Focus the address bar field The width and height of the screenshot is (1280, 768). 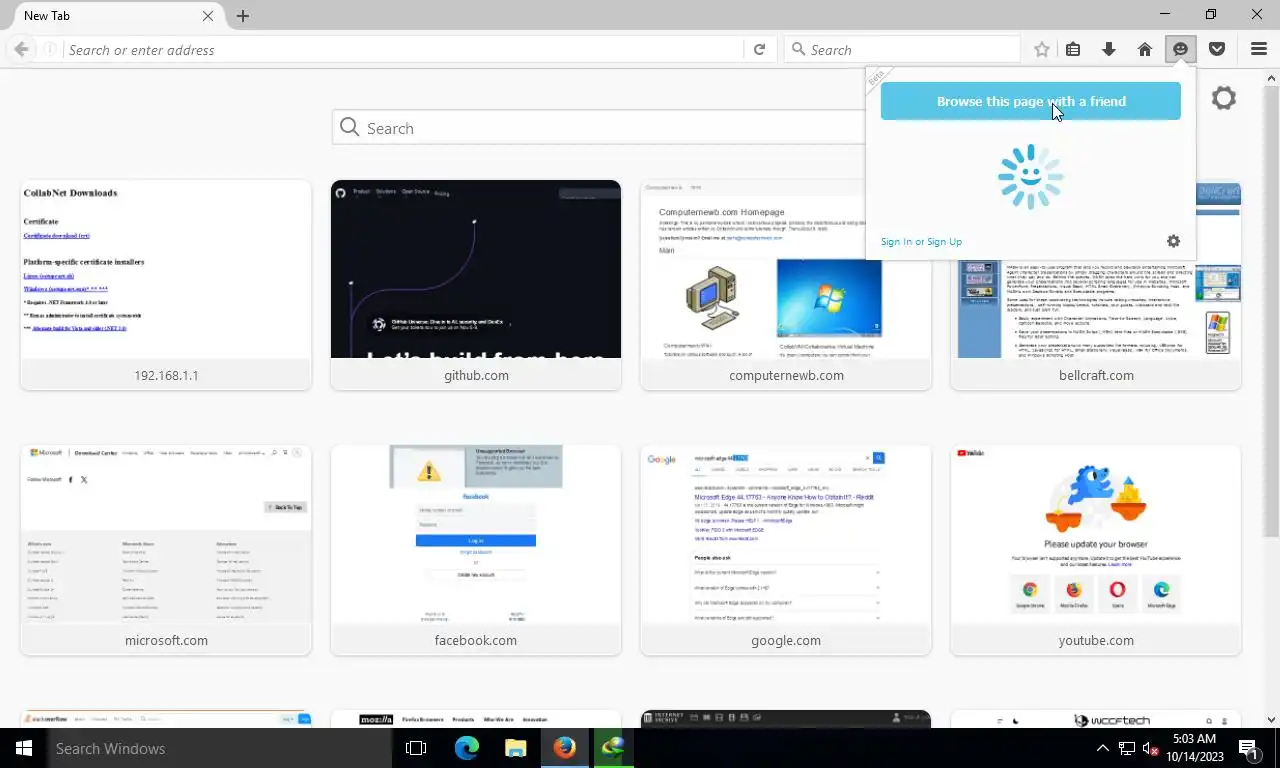[404, 49]
